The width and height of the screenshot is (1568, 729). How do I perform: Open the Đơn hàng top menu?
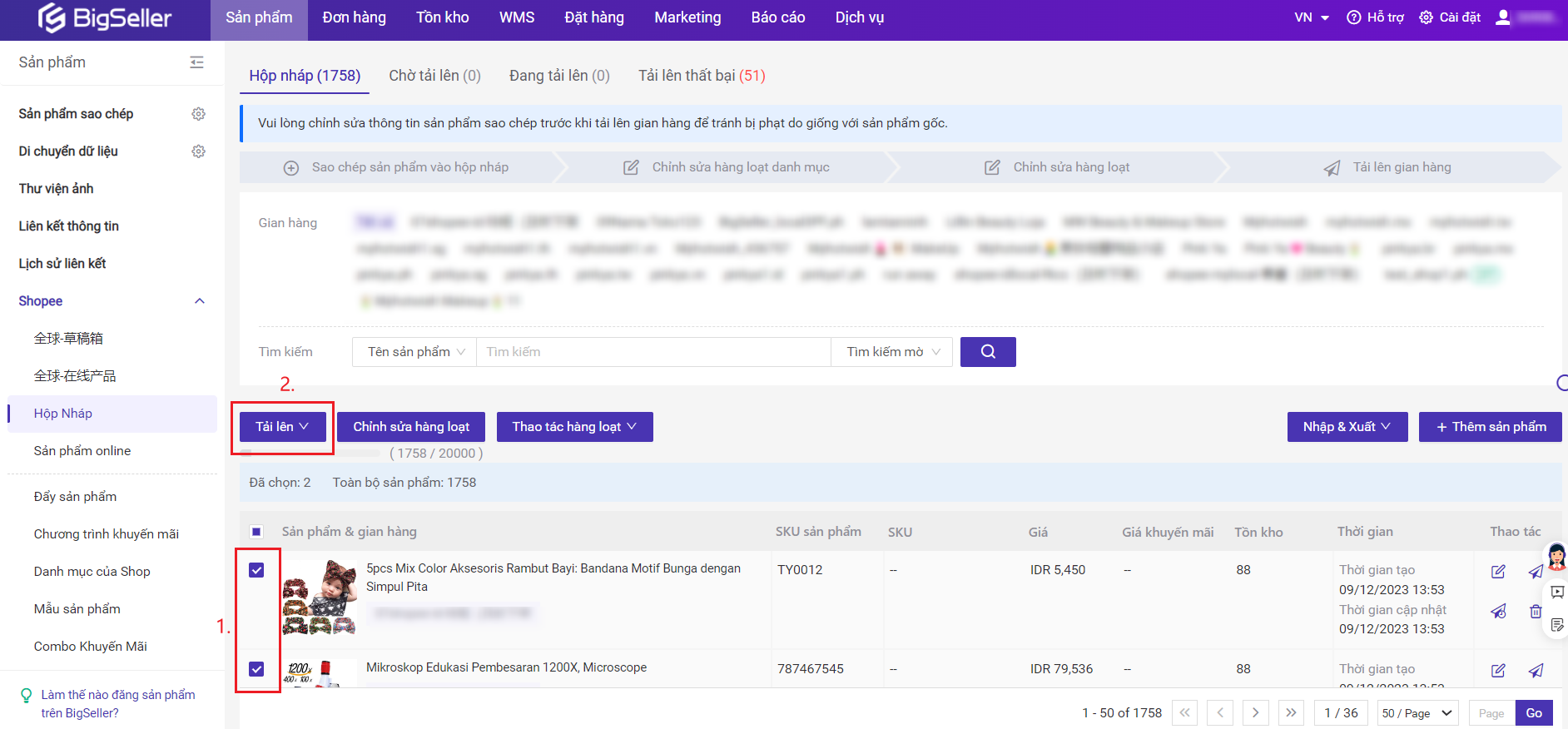tap(354, 17)
